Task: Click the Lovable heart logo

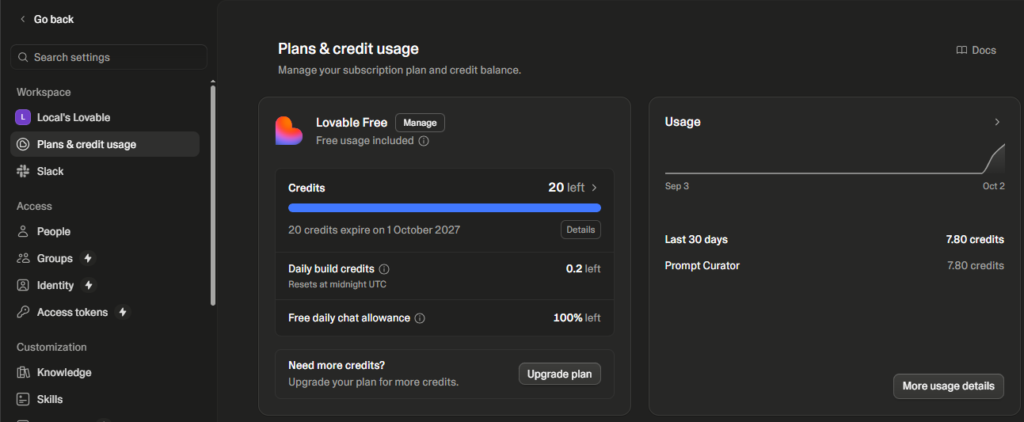Action: 289,131
